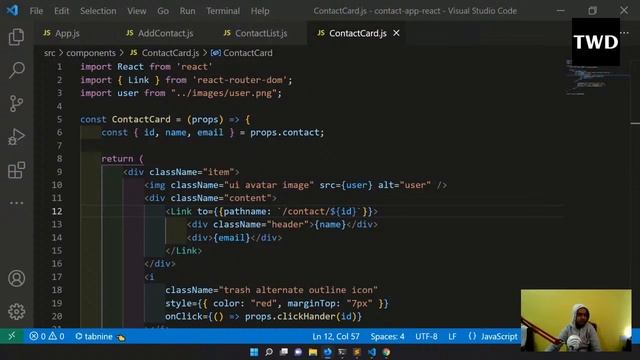
Task: Open editor More Actions ellipsis at top right
Action: point(624,33)
